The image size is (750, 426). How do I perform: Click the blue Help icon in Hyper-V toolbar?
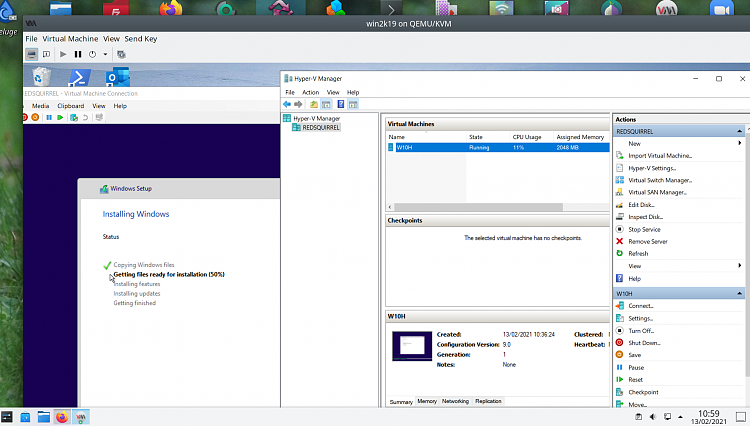point(341,104)
